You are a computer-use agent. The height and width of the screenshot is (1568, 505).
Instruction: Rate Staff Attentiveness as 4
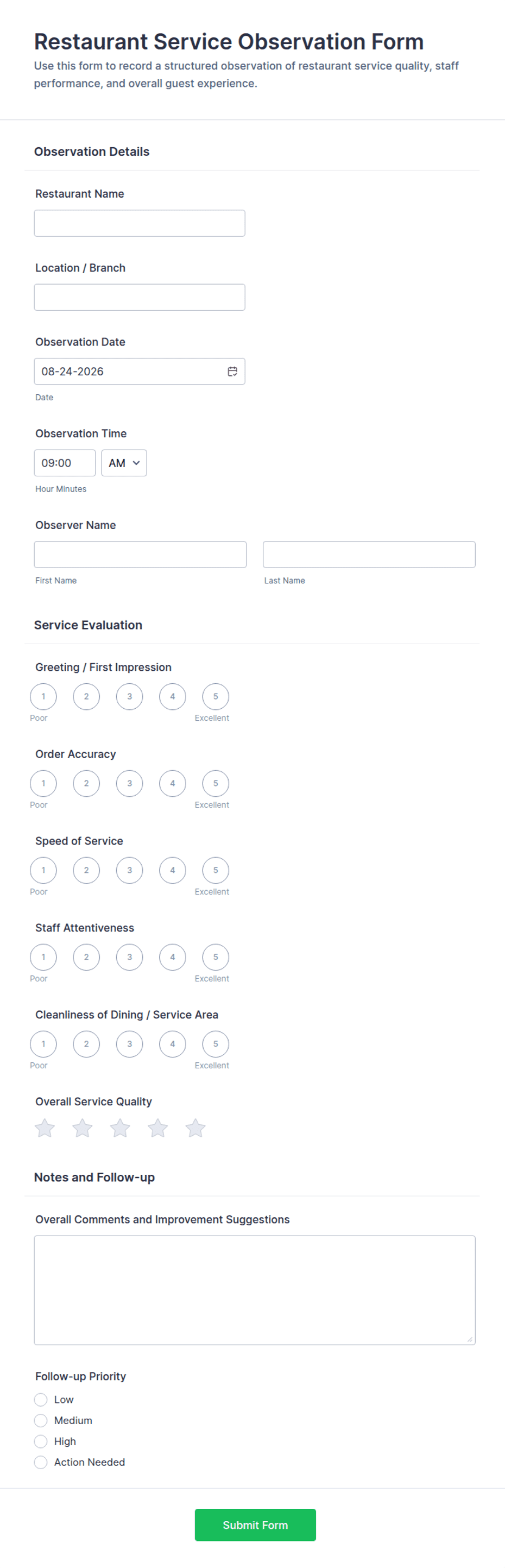[173, 957]
